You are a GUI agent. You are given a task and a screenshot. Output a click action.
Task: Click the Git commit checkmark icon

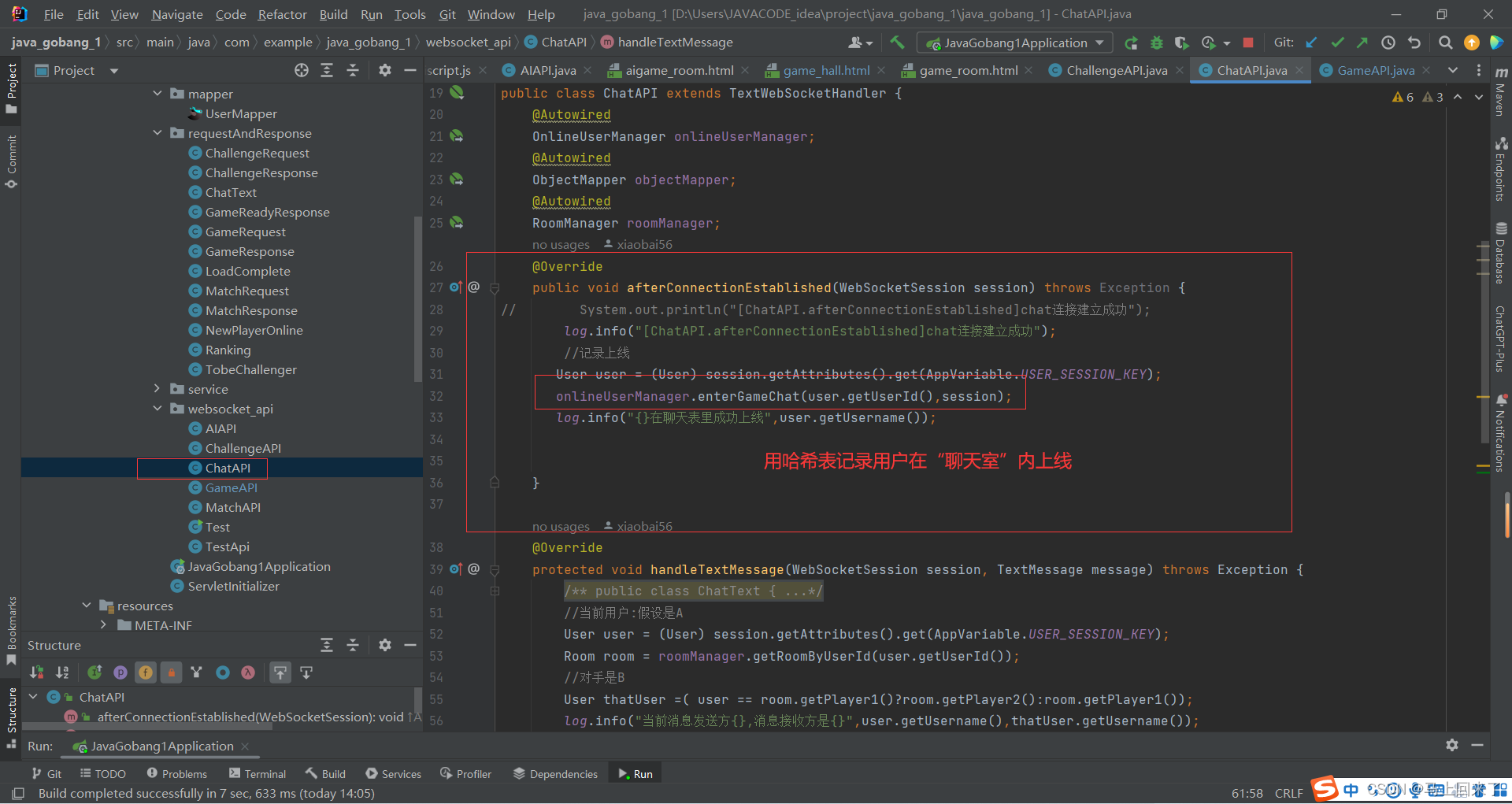pos(1337,43)
